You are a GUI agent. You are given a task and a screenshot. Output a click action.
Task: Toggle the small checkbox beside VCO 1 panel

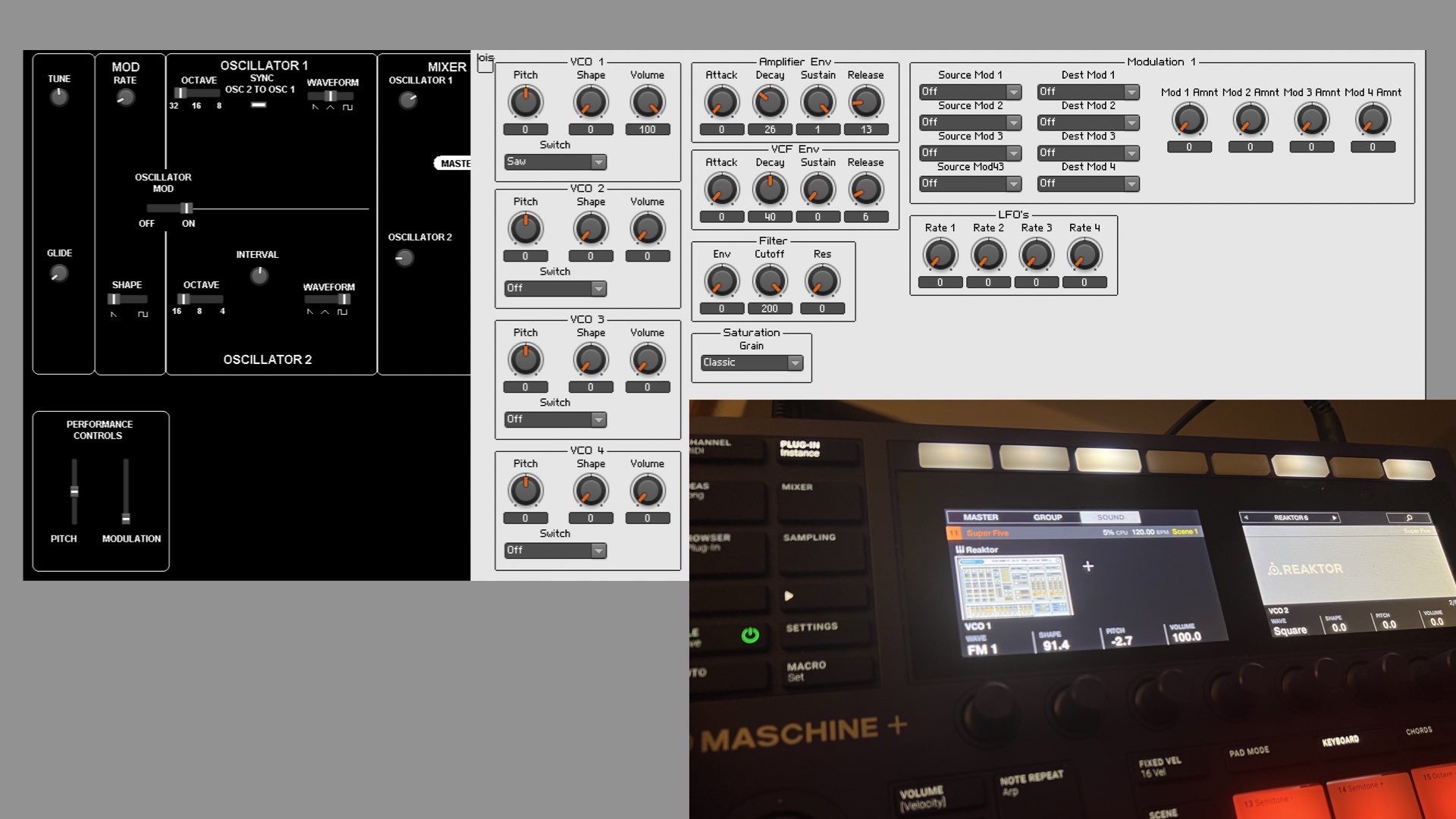click(485, 66)
